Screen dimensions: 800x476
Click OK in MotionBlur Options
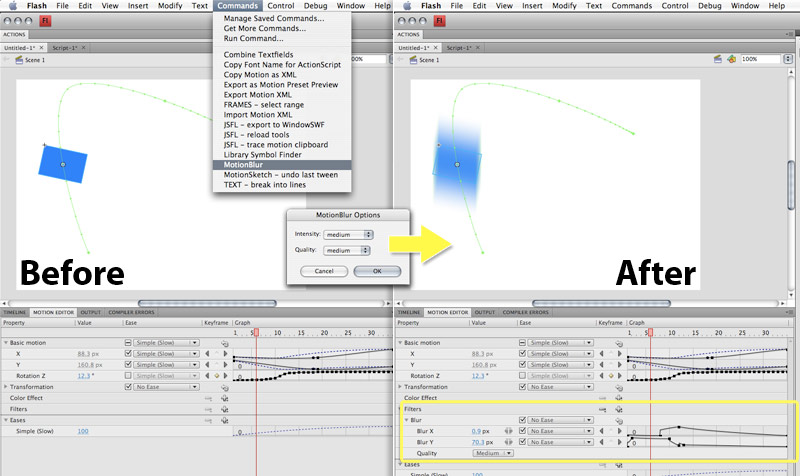[377, 271]
